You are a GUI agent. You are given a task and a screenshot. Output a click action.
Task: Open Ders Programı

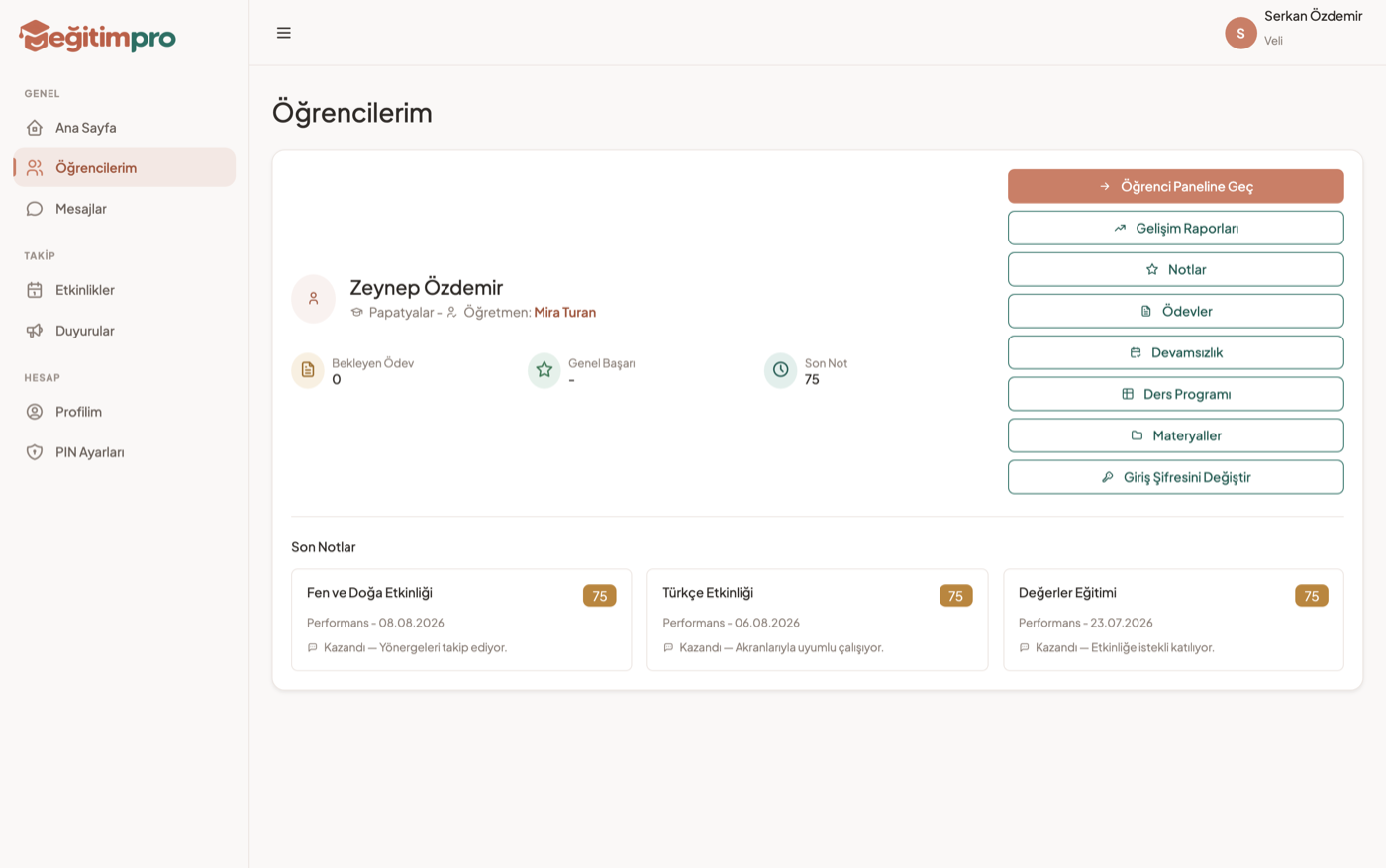click(1176, 394)
